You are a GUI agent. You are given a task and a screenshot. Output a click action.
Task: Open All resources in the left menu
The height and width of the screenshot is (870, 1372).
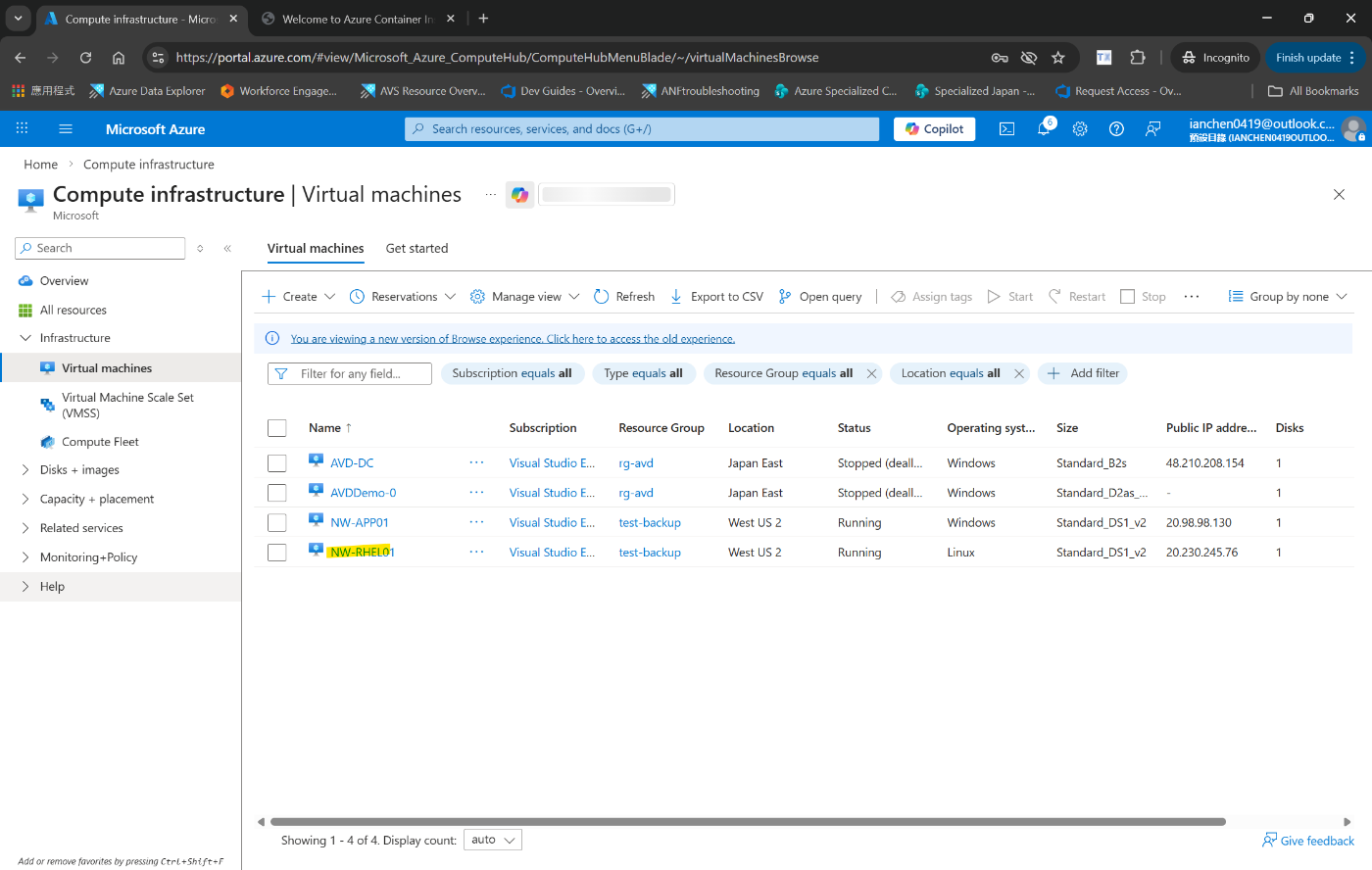point(73,311)
